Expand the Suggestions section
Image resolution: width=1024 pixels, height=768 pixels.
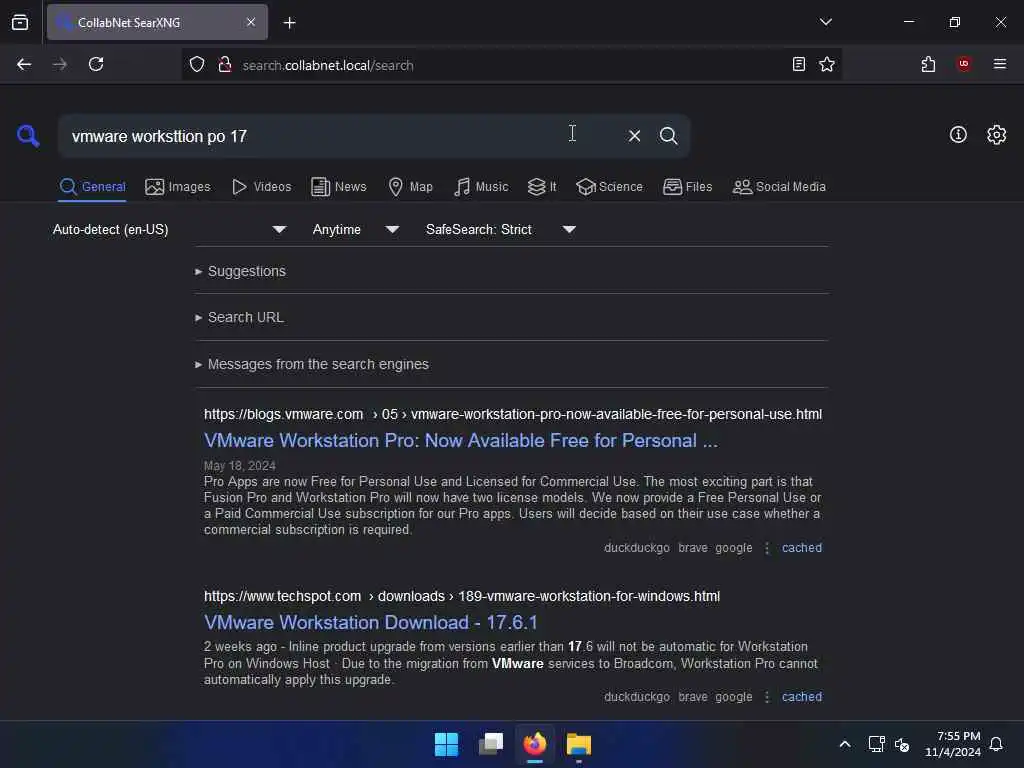pos(240,271)
